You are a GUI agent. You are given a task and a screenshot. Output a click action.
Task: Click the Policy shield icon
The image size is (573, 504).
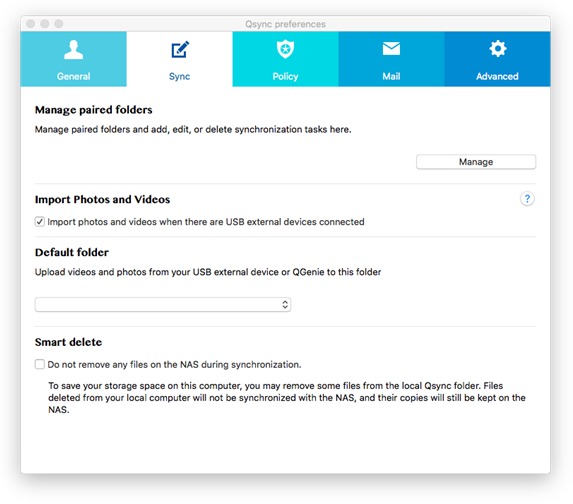point(285,49)
